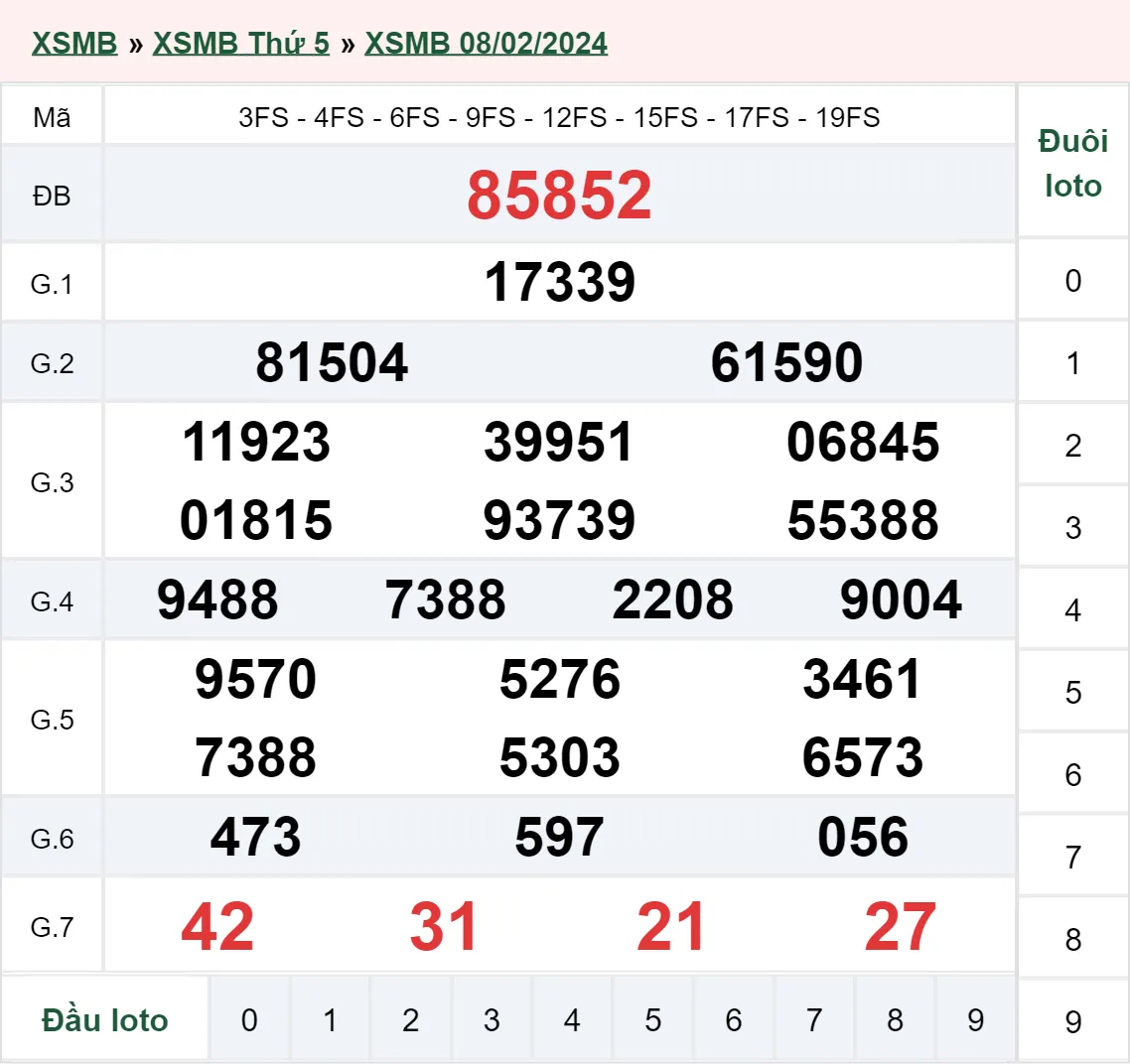This screenshot has height=1064, width=1130.
Task: Click number 06845 in G.3
Action: click(x=863, y=444)
